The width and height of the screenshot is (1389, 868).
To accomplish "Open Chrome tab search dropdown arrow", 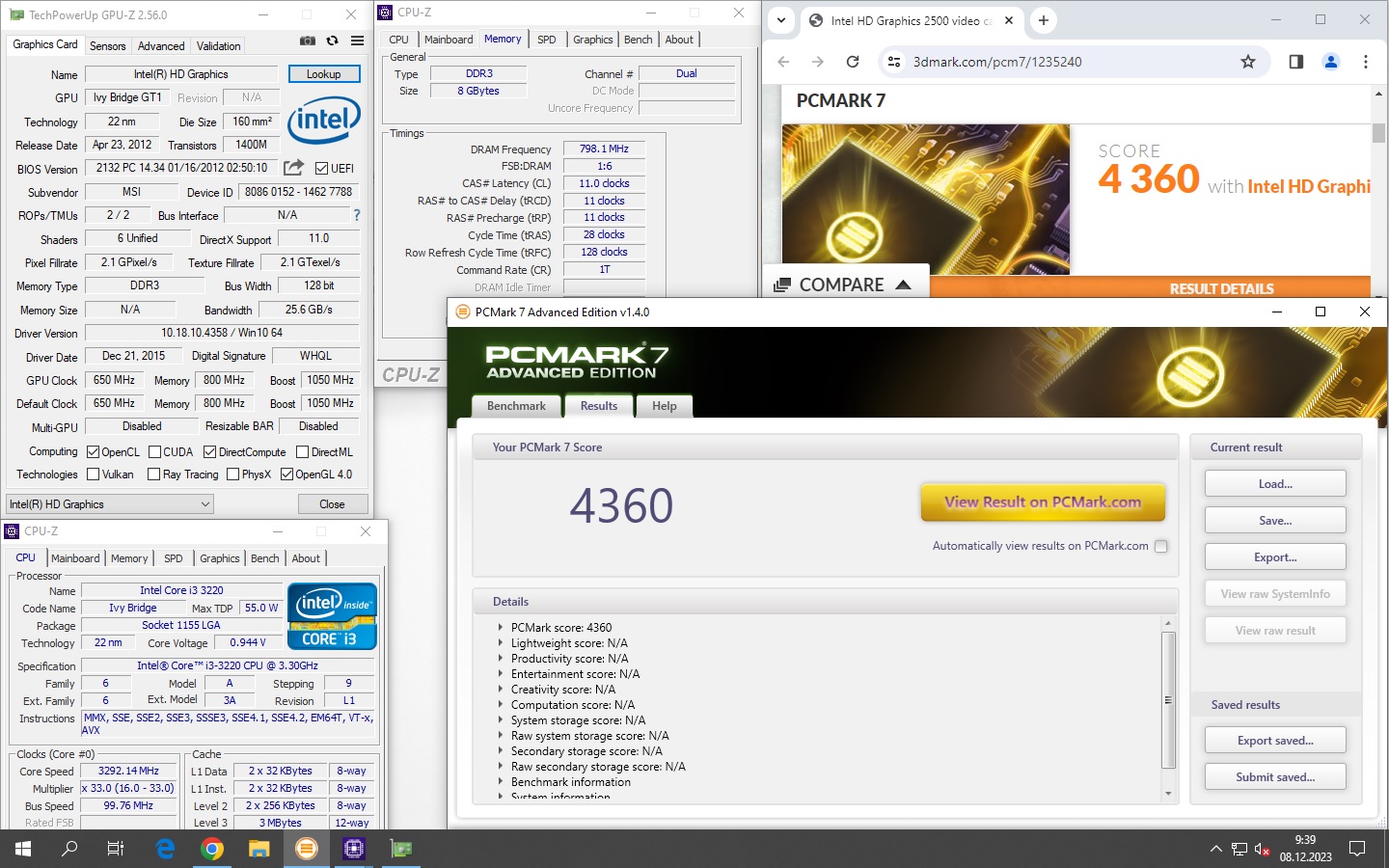I will coord(781,20).
